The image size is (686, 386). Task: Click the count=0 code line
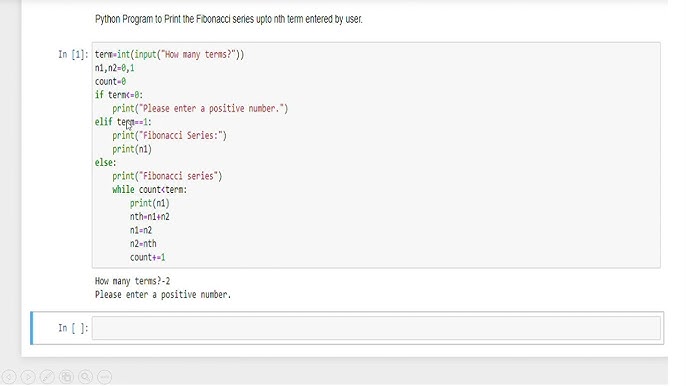110,82
